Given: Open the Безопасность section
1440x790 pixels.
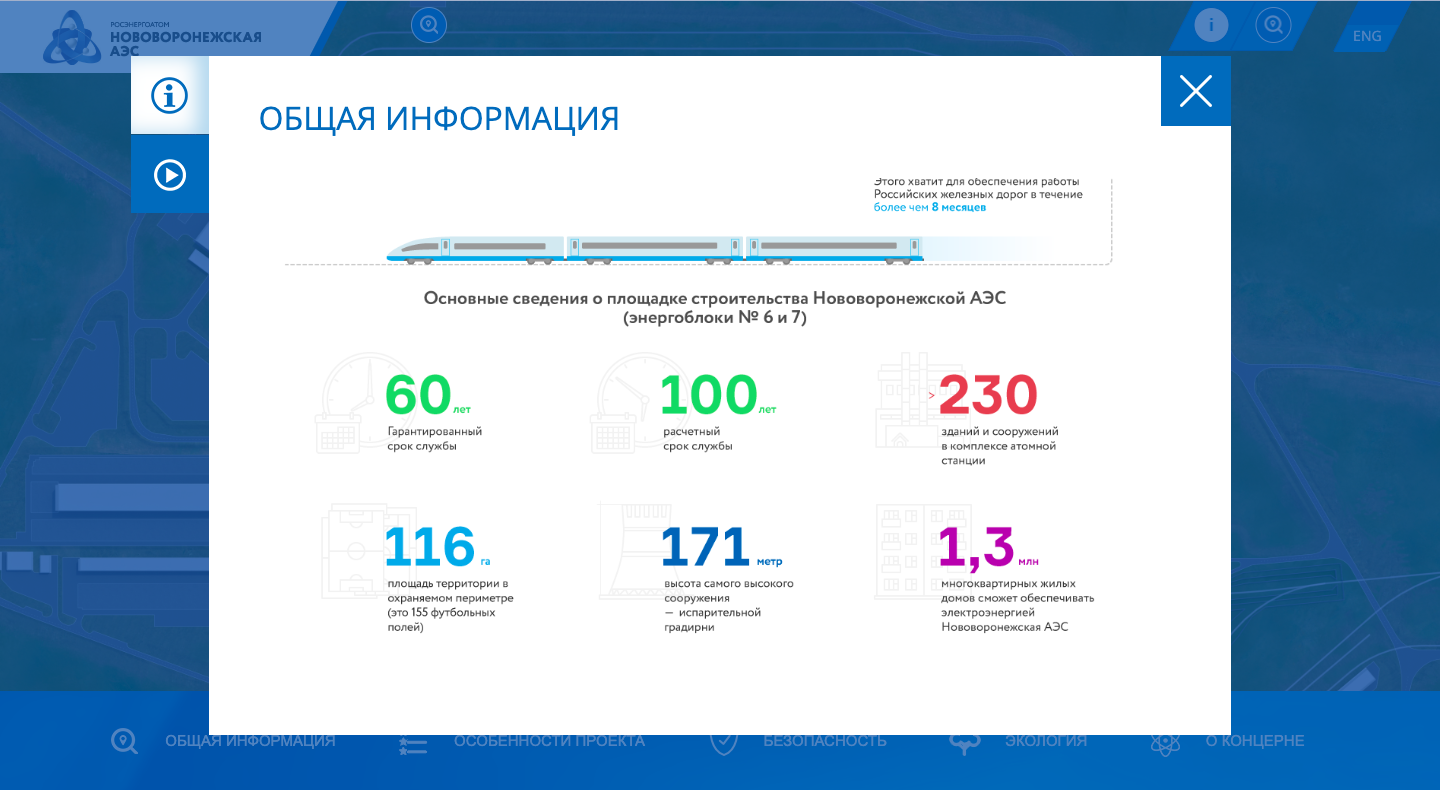Looking at the screenshot, I should click(x=824, y=741).
